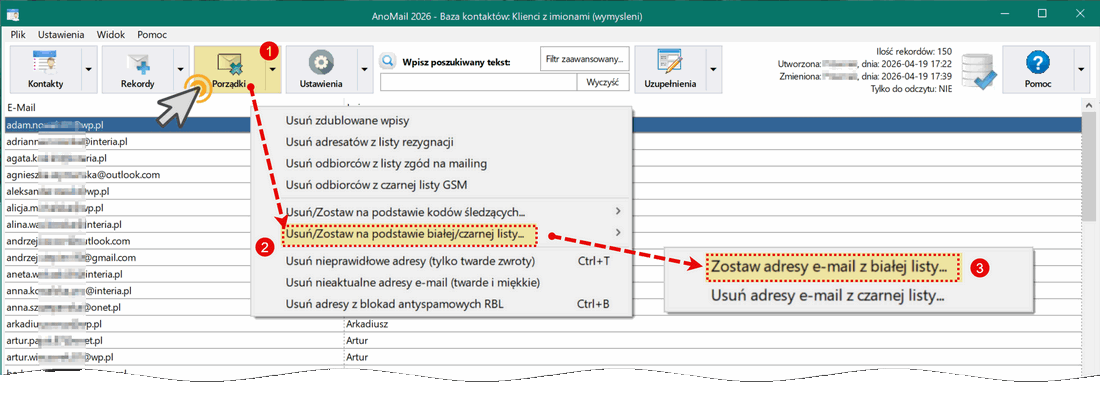This screenshot has width=1100, height=397.
Task: Expand the Uzupełnienia dropdown arrow
Action: [x=713, y=70]
